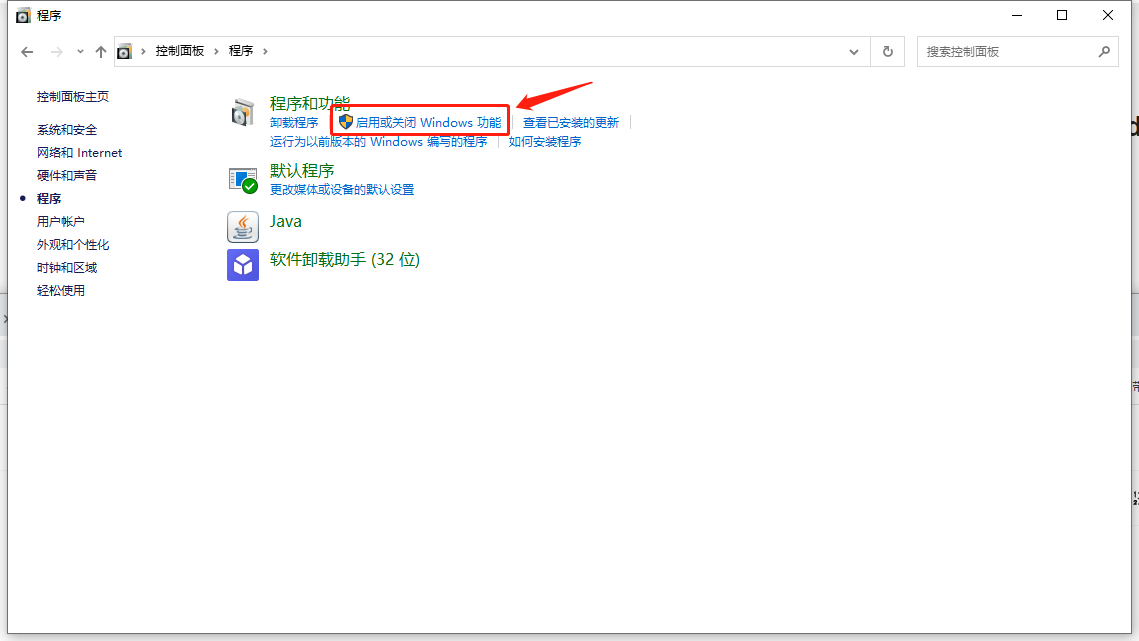This screenshot has height=641, width=1139.
Task: Click the Programs and Features icon
Action: [x=243, y=113]
